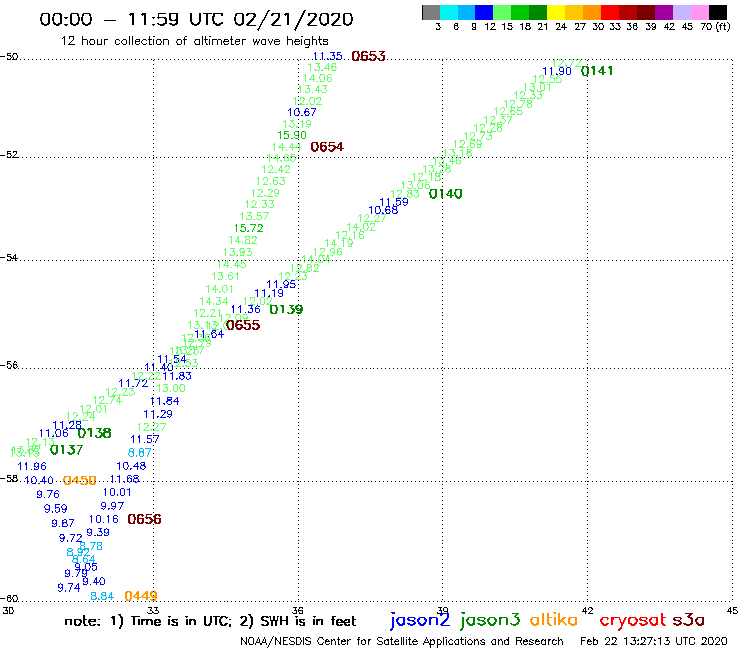740x650 pixels.
Task: Click the bright red swatch in the color scale
Action: [x=610, y=12]
